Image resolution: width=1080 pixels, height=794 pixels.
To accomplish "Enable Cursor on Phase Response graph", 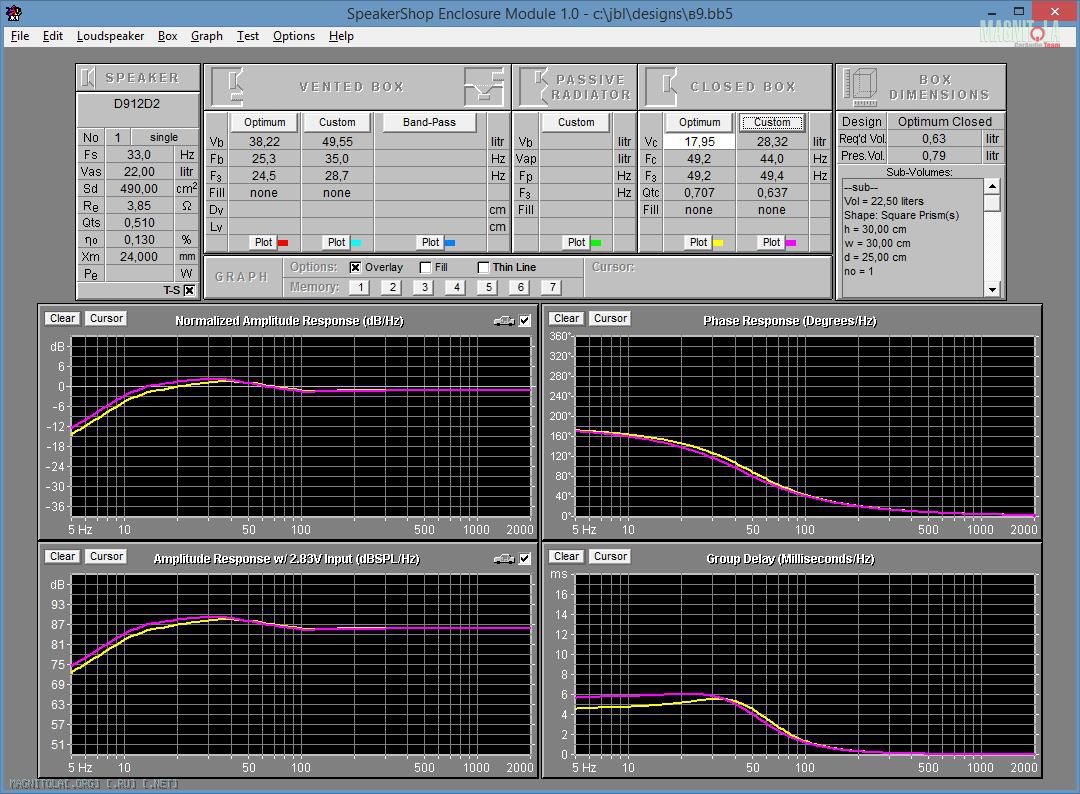I will [610, 318].
